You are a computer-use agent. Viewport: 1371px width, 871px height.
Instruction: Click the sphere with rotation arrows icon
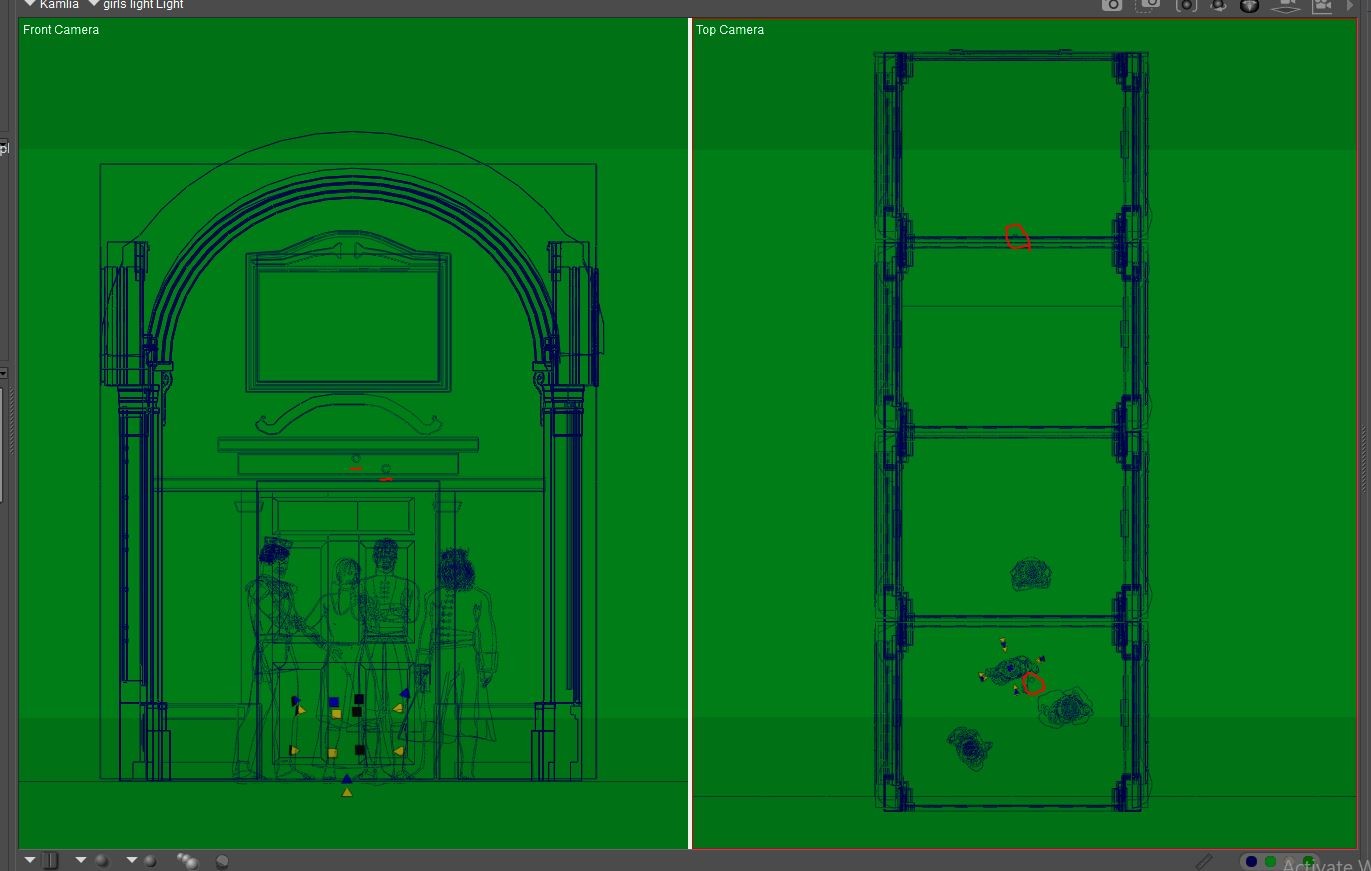(x=1219, y=5)
